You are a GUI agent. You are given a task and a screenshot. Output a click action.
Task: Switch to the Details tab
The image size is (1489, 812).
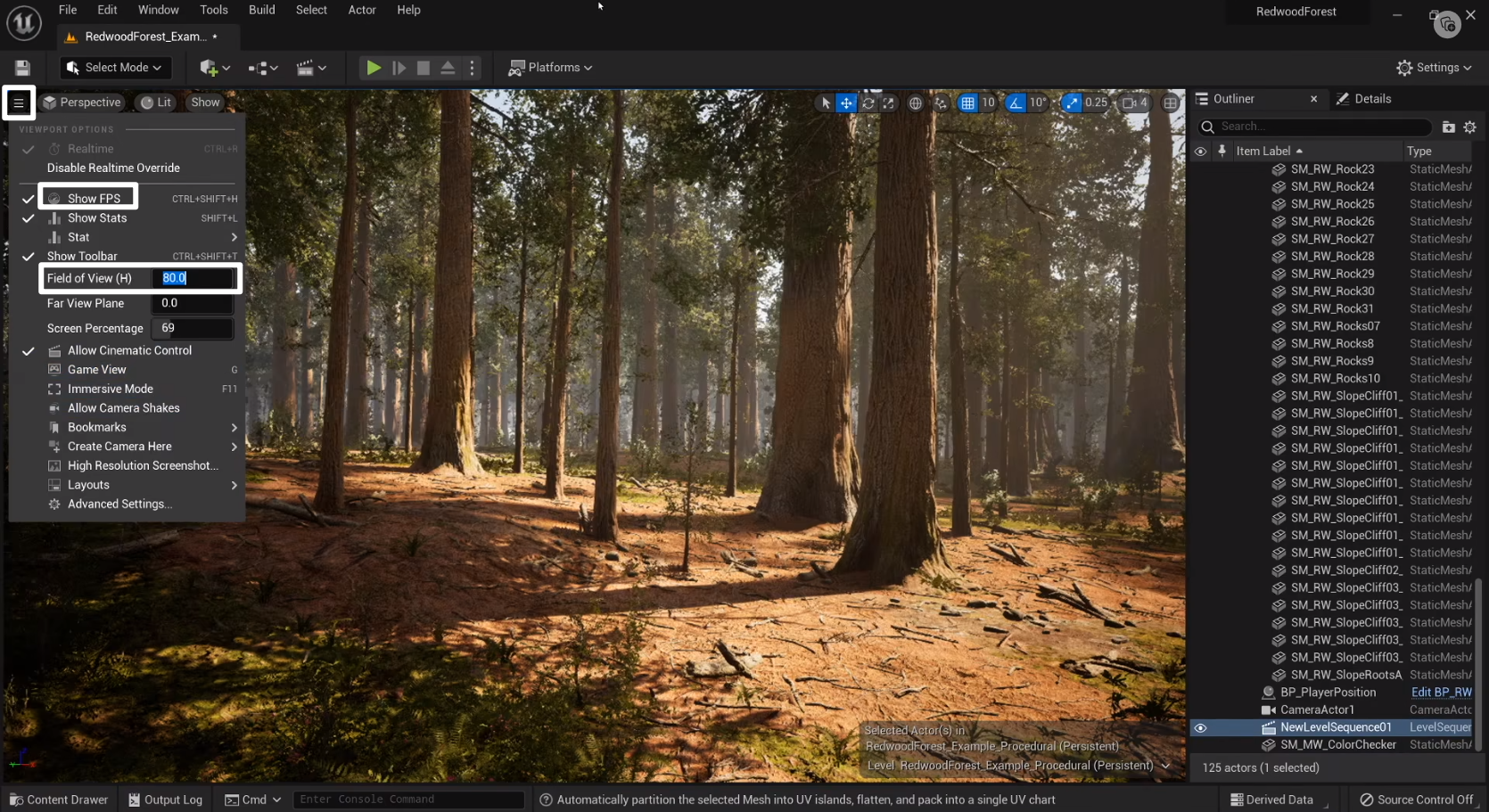coord(1363,99)
